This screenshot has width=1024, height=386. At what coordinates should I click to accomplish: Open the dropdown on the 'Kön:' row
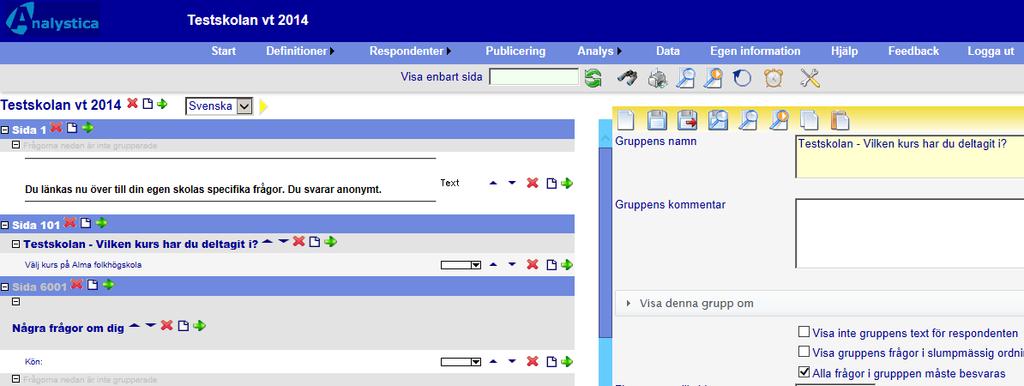[461, 361]
